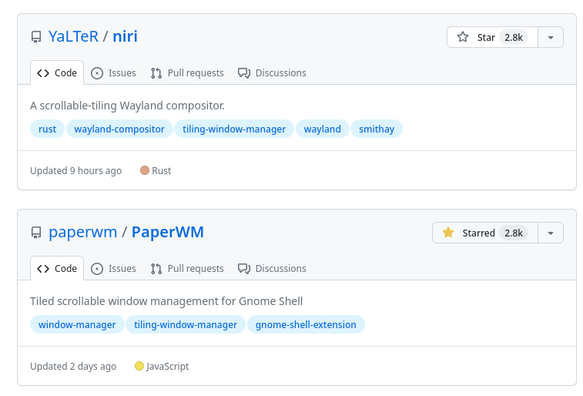Click the Issues circle icon in niri card

click(97, 73)
